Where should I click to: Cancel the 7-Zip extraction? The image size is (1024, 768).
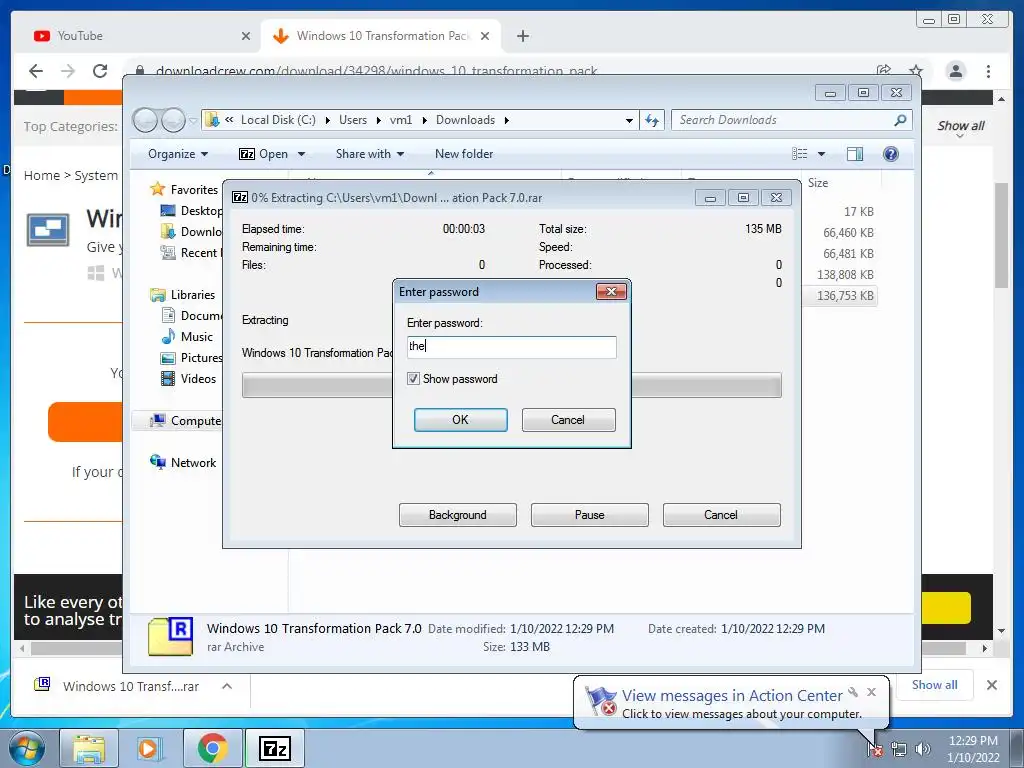click(x=721, y=515)
